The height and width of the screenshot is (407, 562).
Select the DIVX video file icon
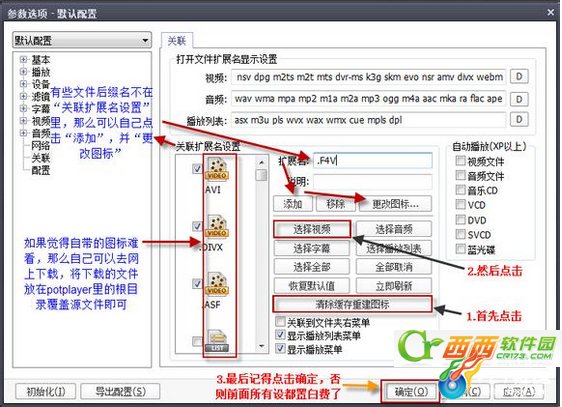tap(217, 226)
